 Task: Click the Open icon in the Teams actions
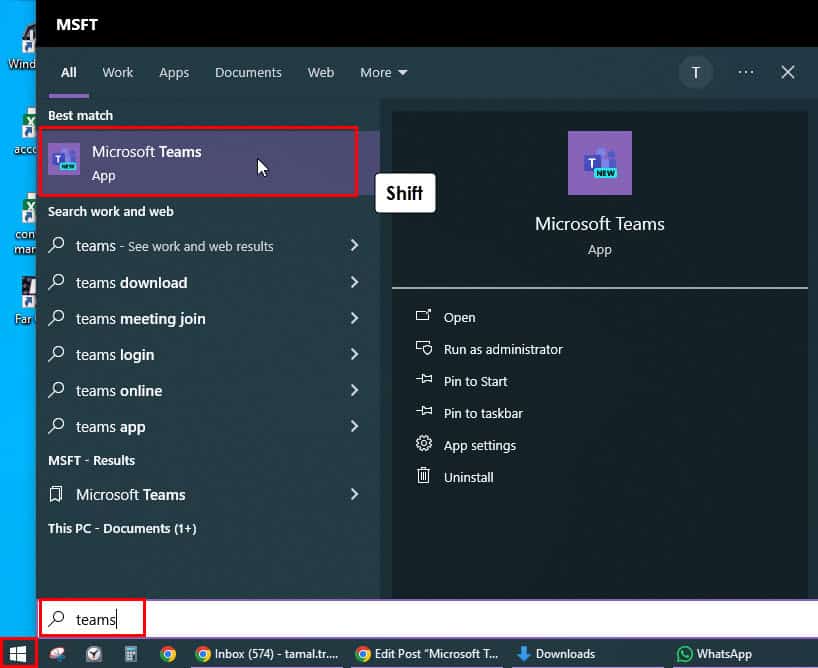(423, 315)
